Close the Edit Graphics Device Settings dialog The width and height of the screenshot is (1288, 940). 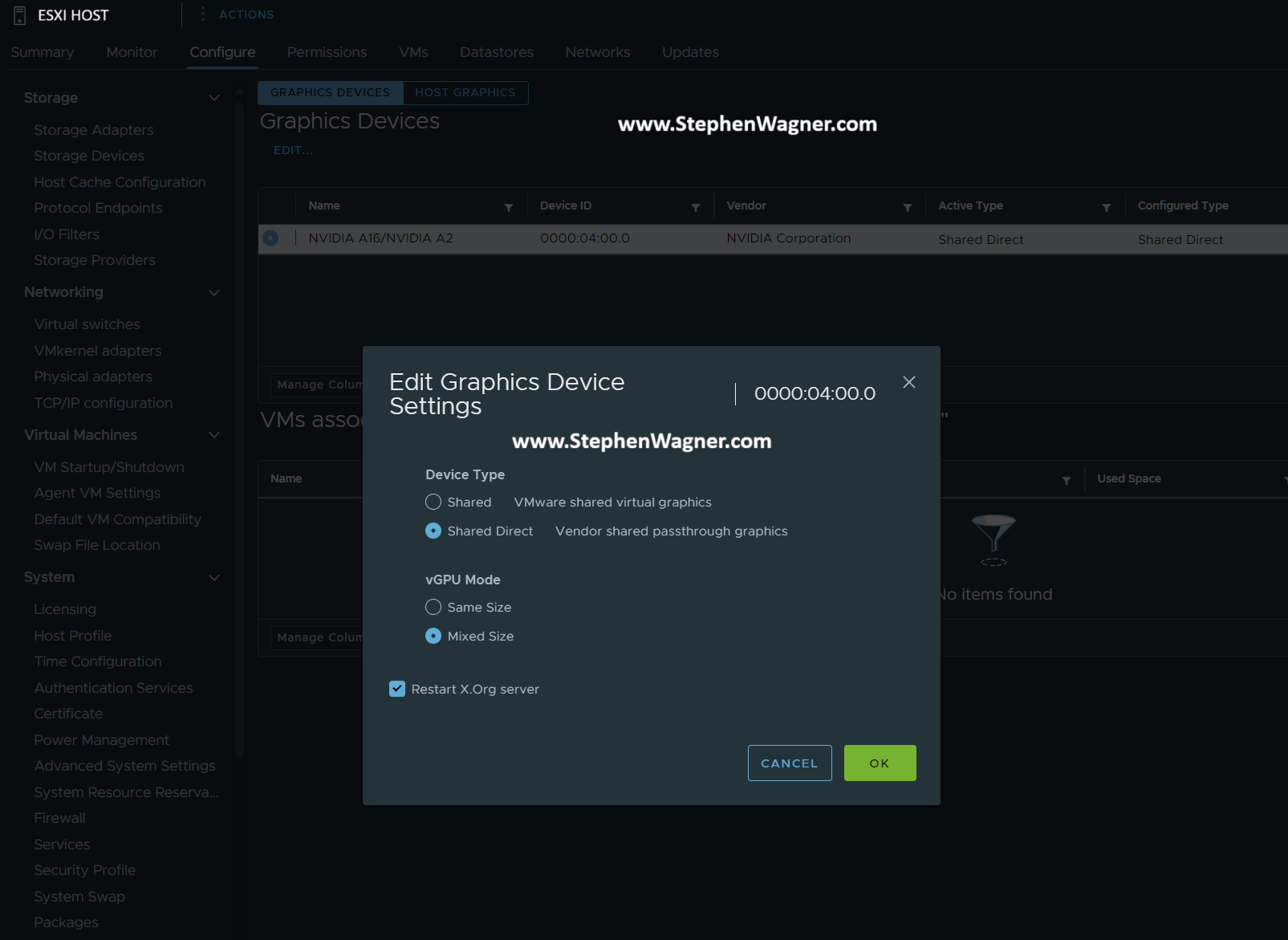point(909,382)
